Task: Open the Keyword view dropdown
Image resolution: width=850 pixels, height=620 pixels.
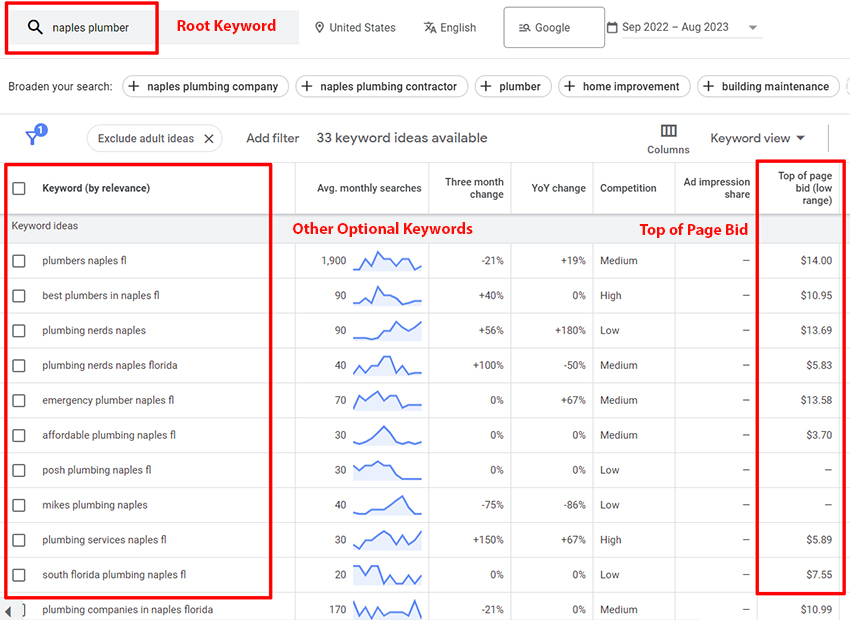Action: [x=757, y=138]
